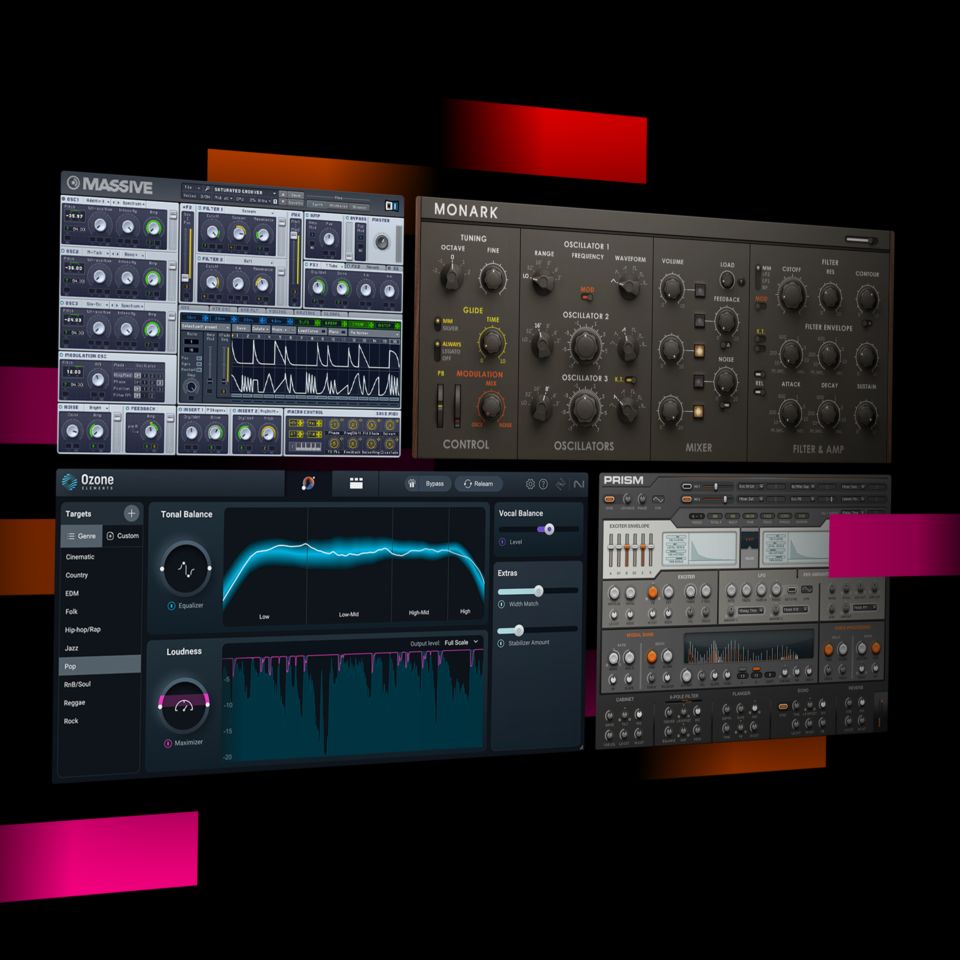960x960 pixels.
Task: Expand the Output level Full Scale dropdown
Action: tap(462, 642)
